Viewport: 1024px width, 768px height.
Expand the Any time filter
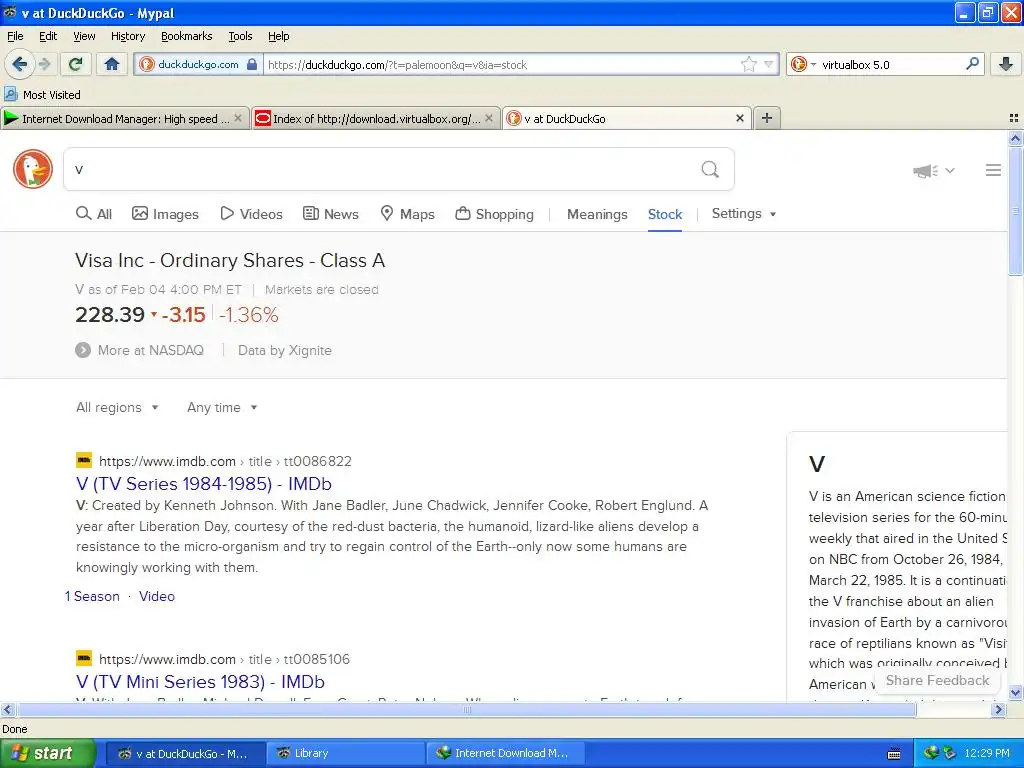click(x=222, y=407)
